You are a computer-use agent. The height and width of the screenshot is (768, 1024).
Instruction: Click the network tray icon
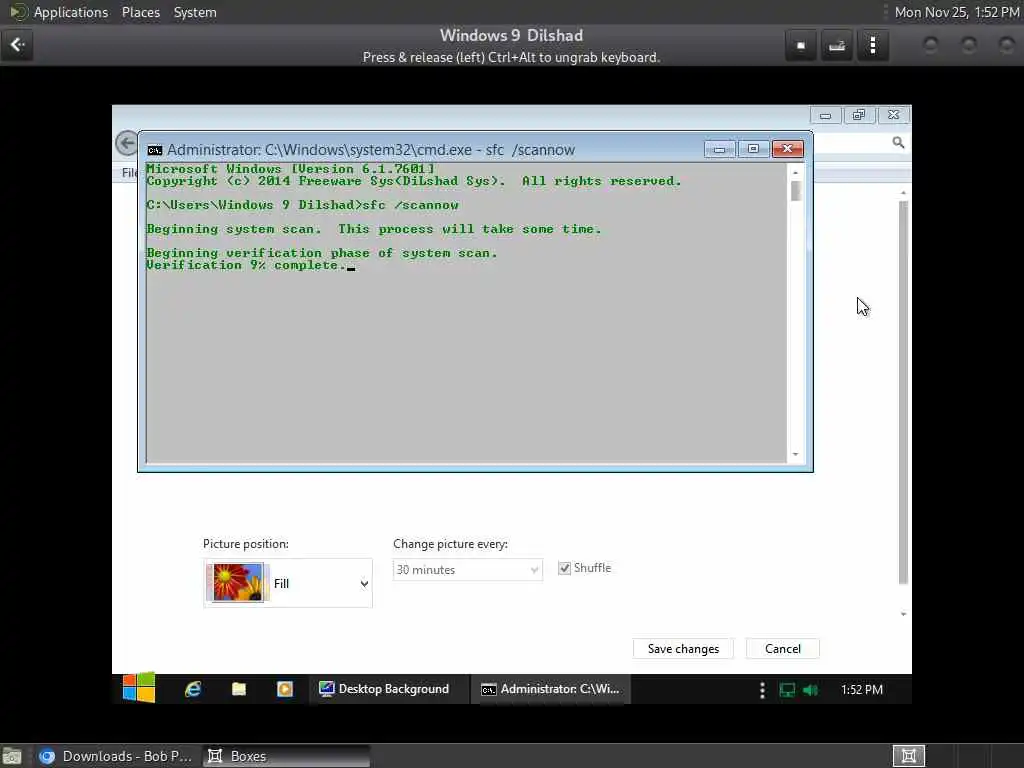pyautogui.click(x=787, y=690)
